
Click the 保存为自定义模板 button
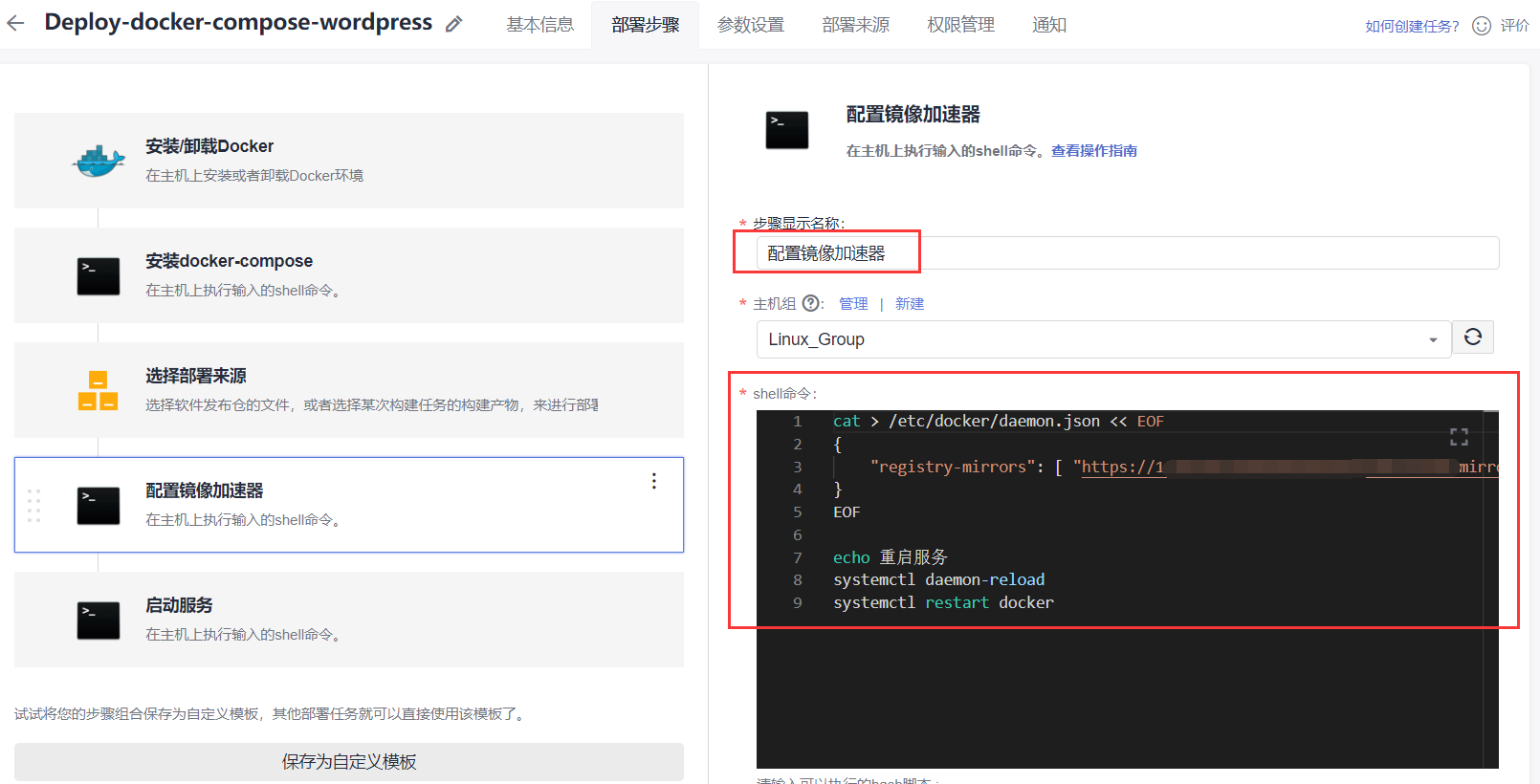point(349,762)
